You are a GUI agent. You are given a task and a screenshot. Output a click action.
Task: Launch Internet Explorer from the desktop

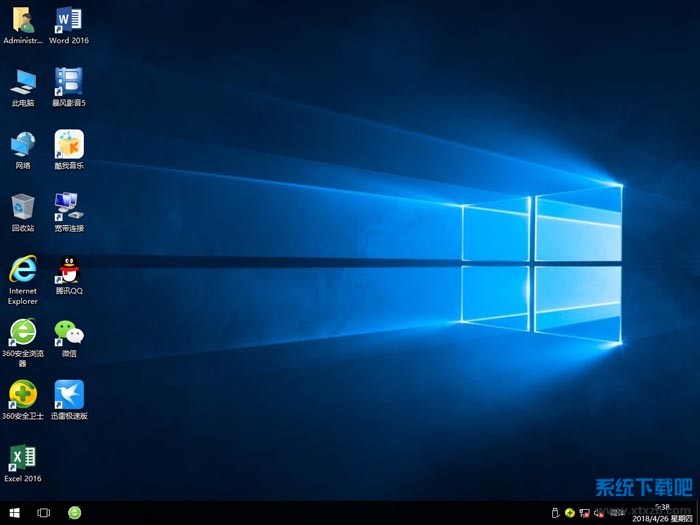click(22, 269)
